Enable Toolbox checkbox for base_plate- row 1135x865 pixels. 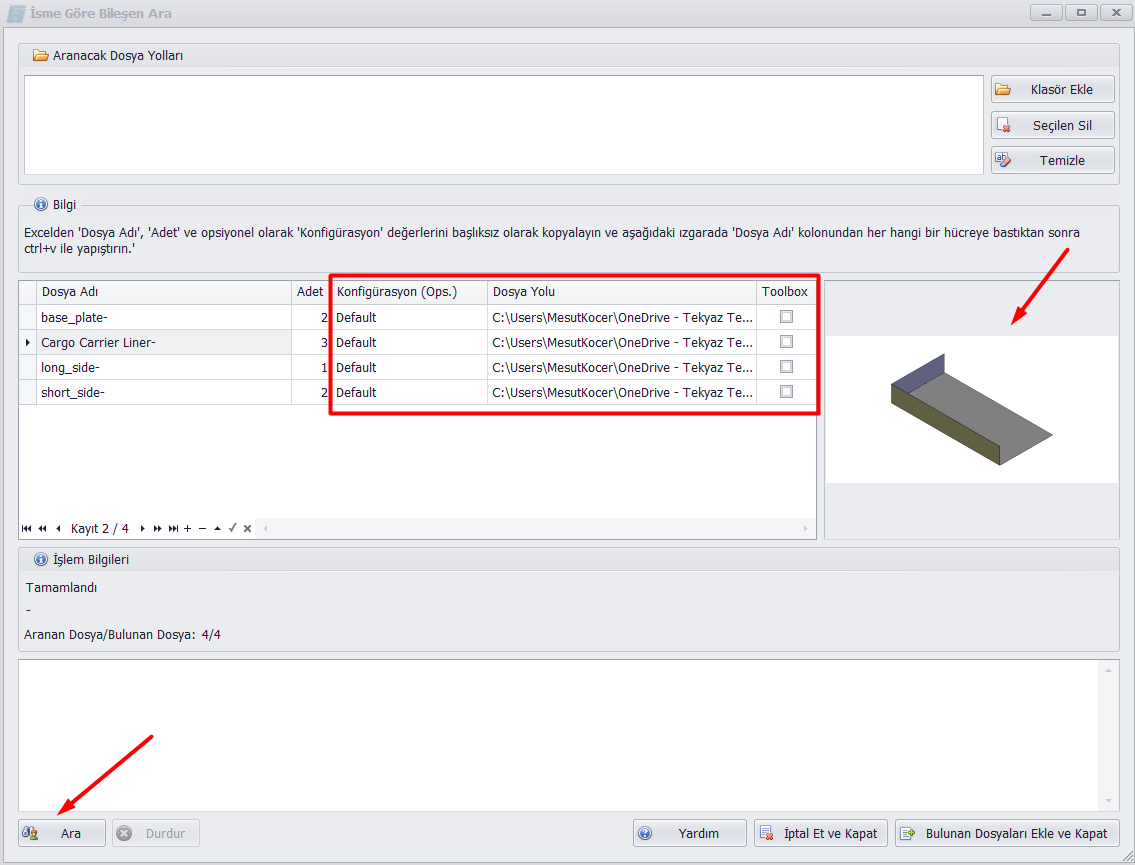click(x=786, y=316)
